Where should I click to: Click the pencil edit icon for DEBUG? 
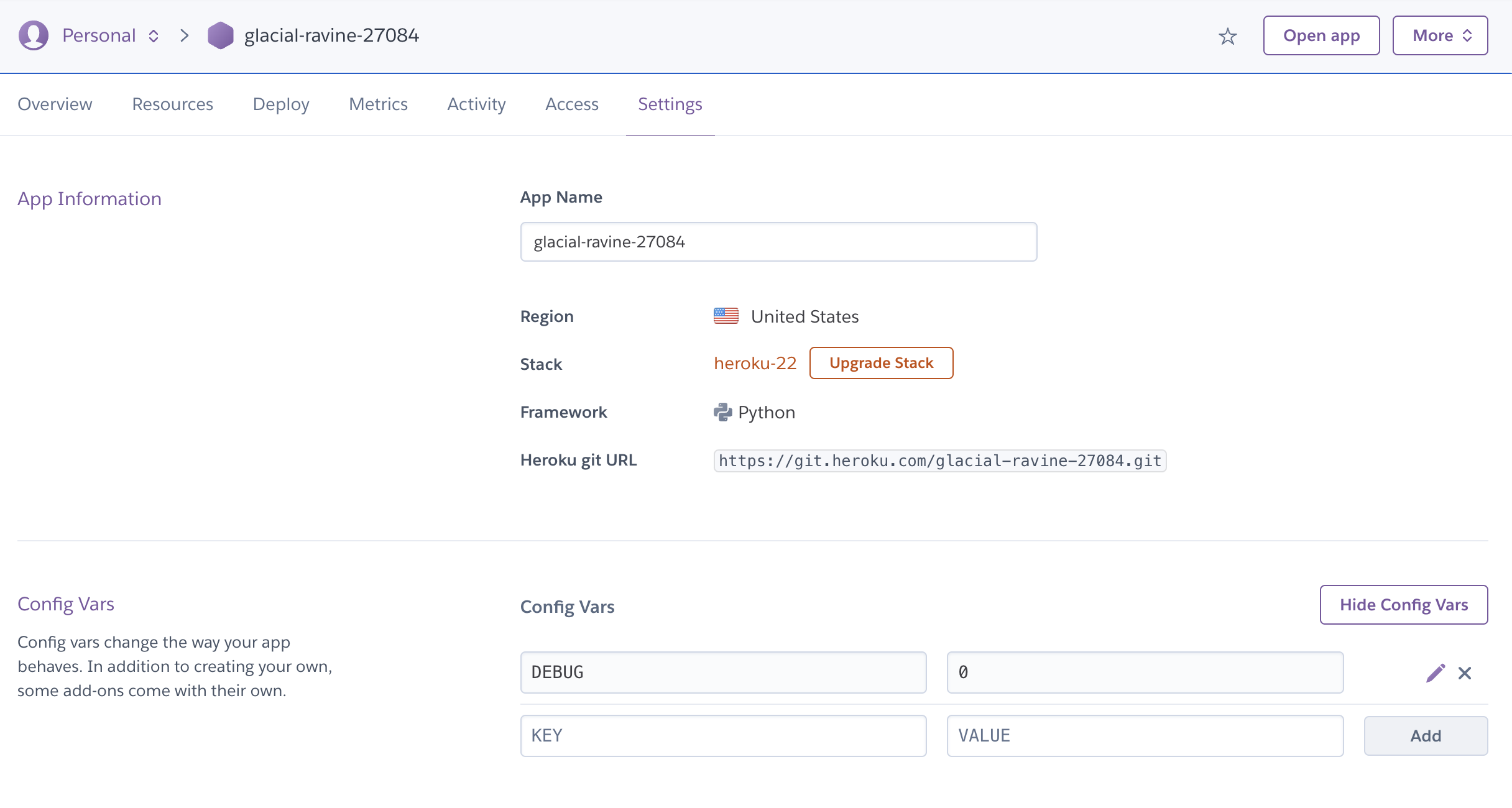1436,673
